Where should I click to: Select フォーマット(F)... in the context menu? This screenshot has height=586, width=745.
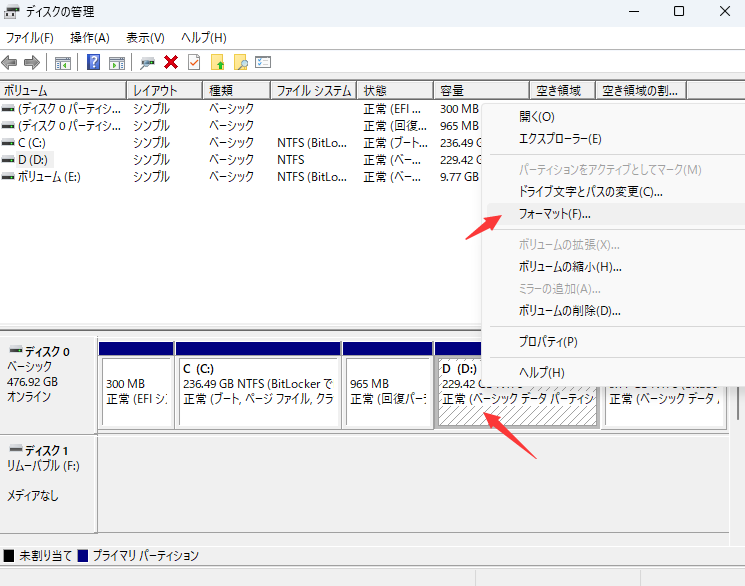[x=555, y=214]
